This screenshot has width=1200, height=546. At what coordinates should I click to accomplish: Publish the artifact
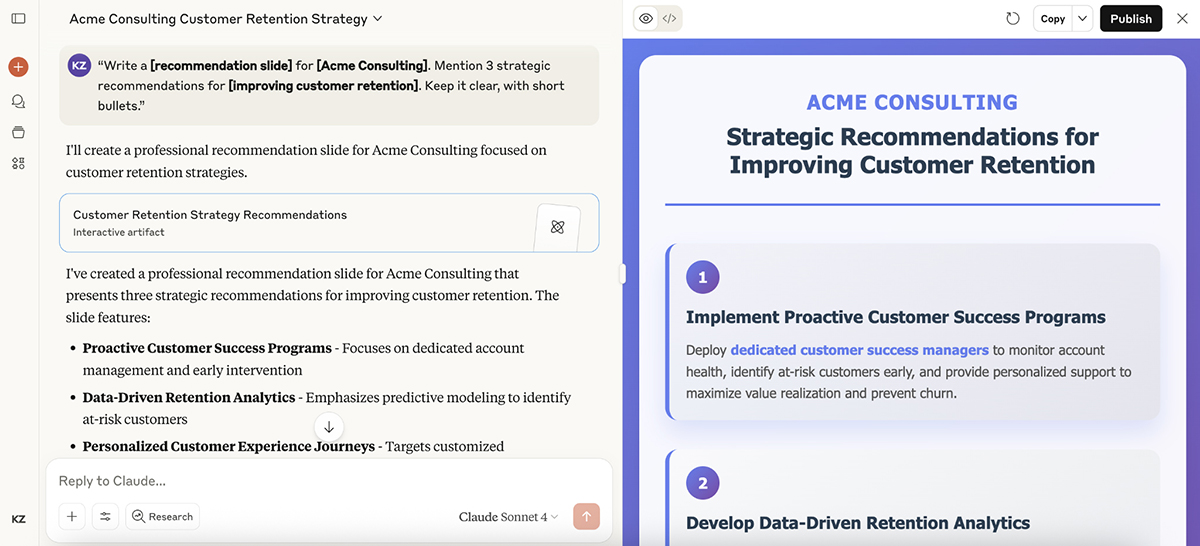point(1131,18)
